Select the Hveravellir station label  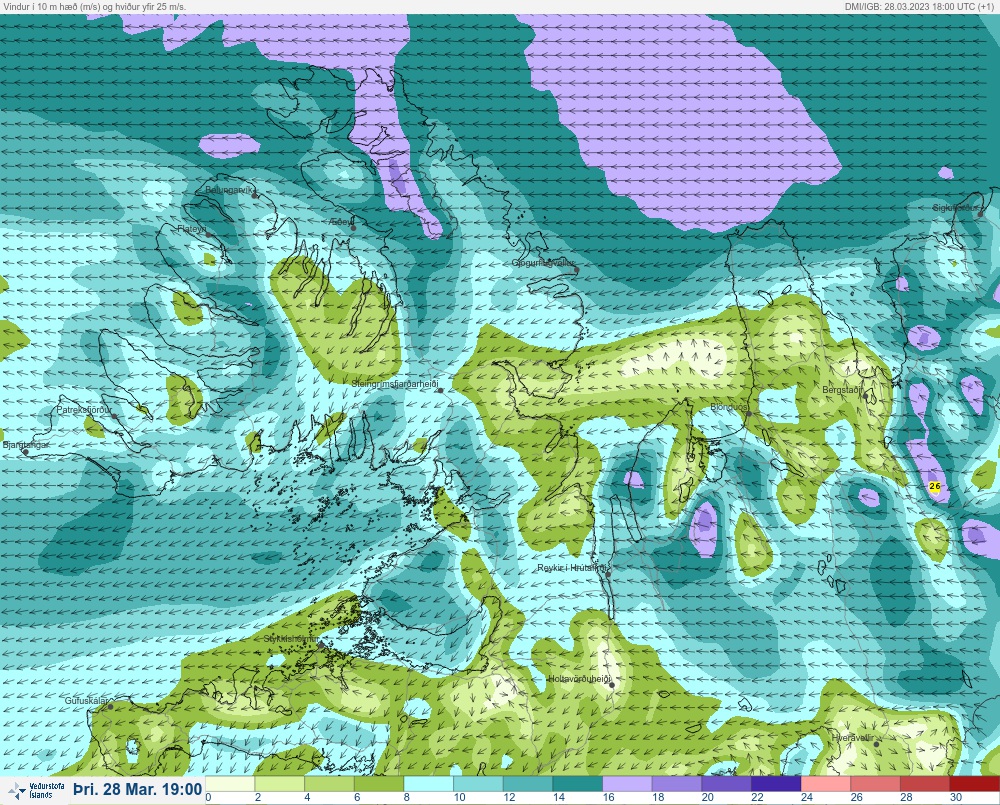click(853, 737)
